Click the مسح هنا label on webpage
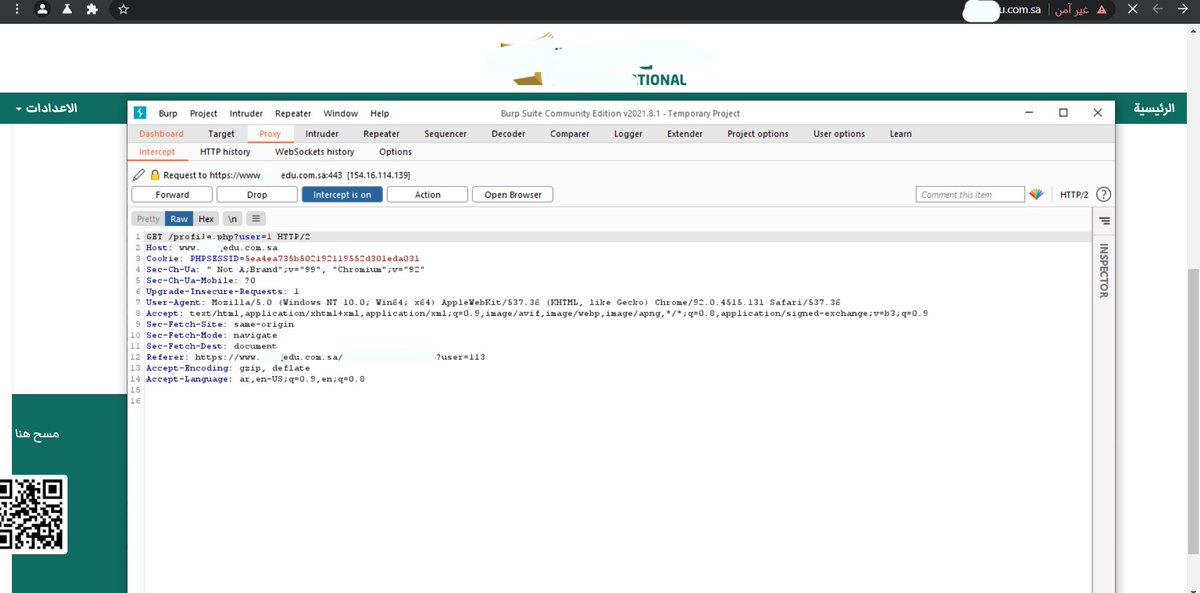 [38, 434]
